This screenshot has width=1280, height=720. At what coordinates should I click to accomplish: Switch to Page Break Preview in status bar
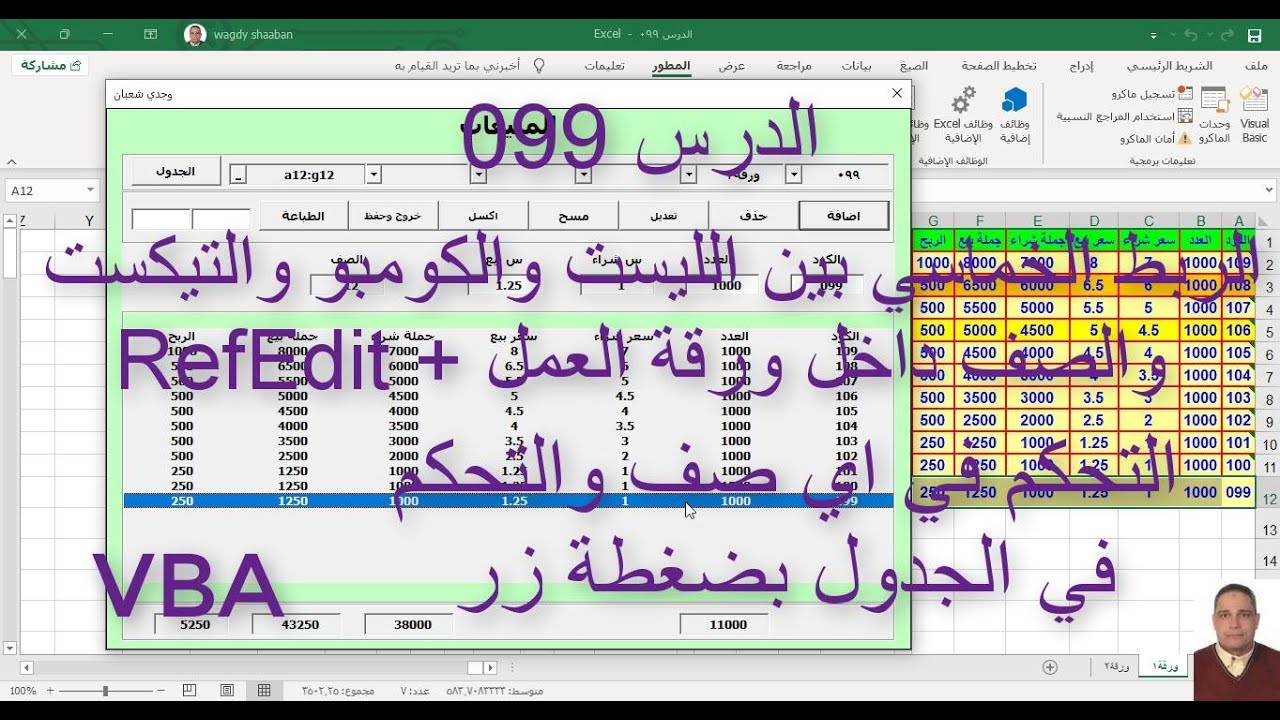(x=191, y=690)
